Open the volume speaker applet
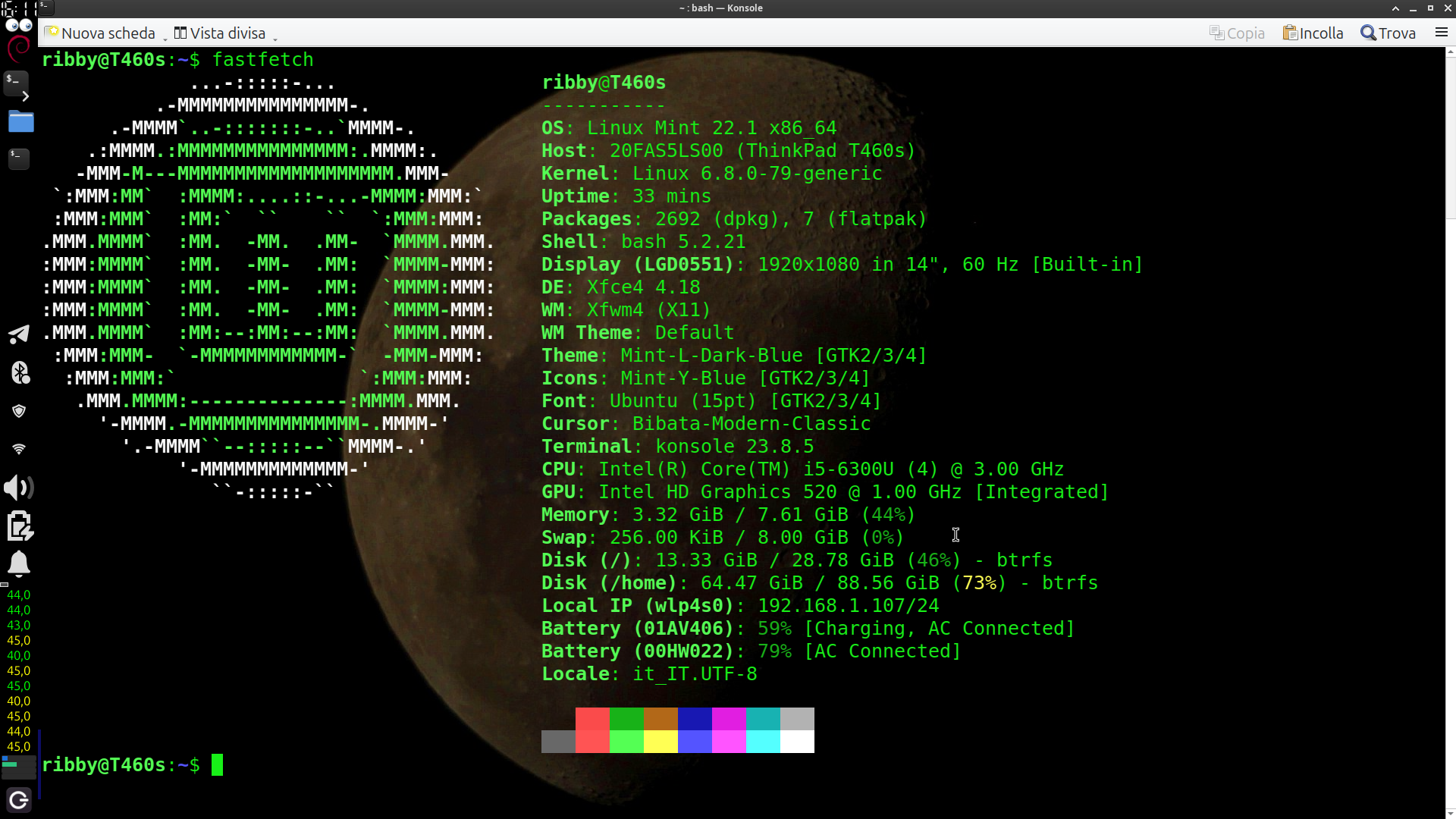1456x819 pixels. click(19, 488)
